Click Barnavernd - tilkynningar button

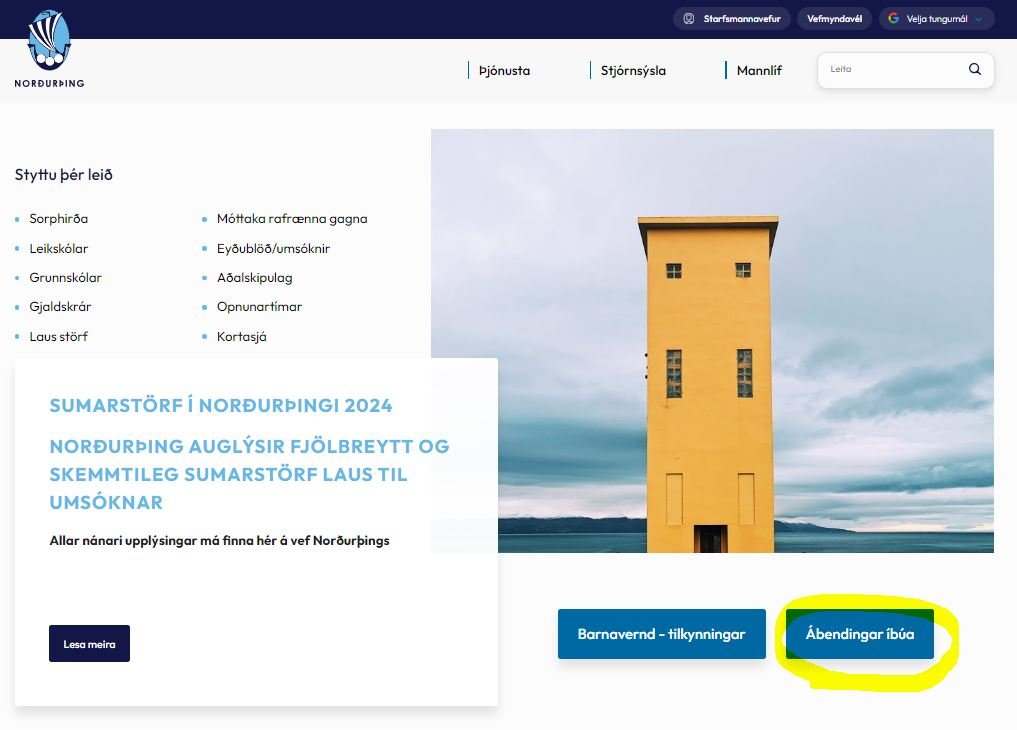[x=662, y=634]
